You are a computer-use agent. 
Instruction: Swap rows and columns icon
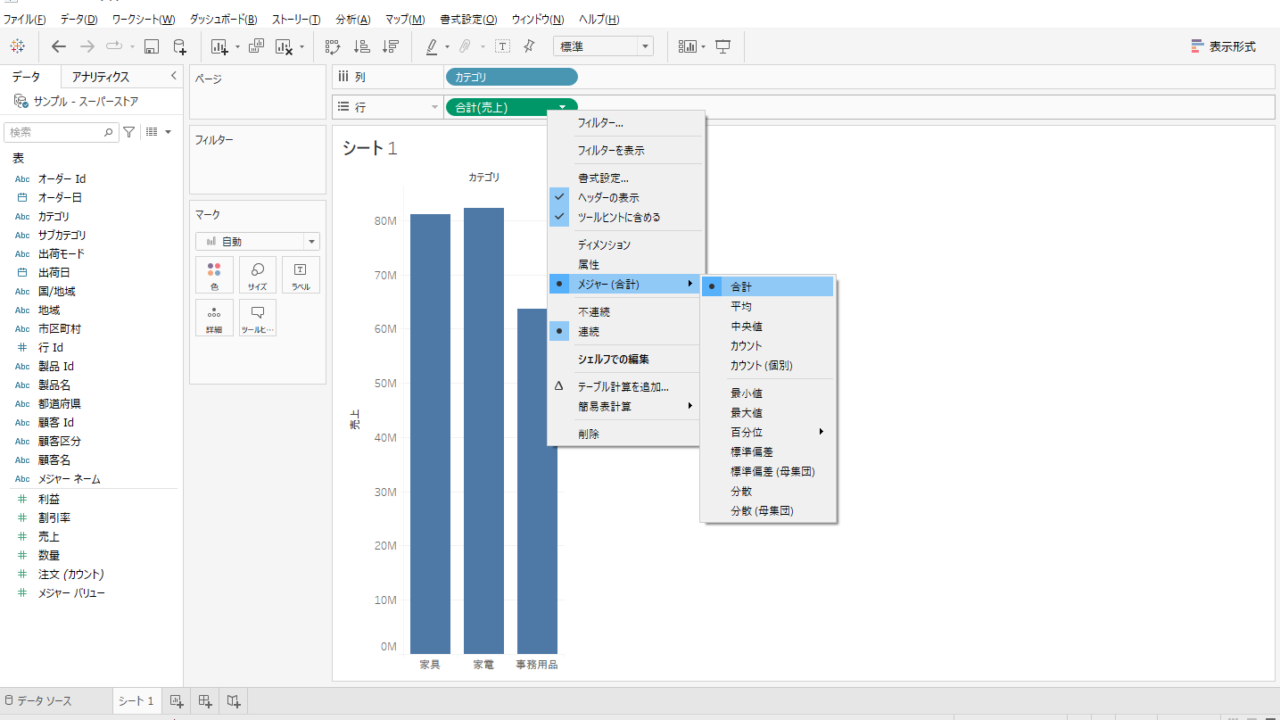pyautogui.click(x=333, y=46)
